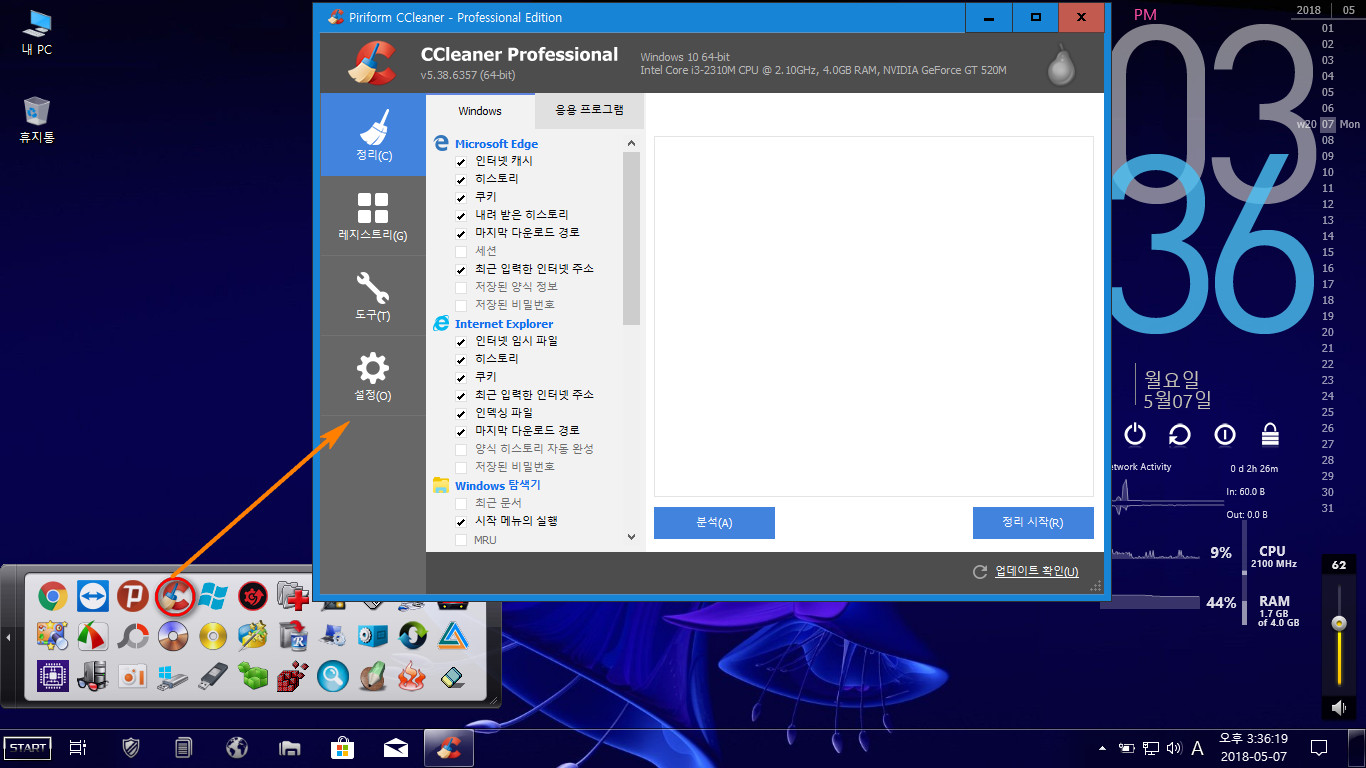The width and height of the screenshot is (1366, 768).
Task: Open the 정리(C) cleaner section in the sidebar
Action: click(373, 135)
